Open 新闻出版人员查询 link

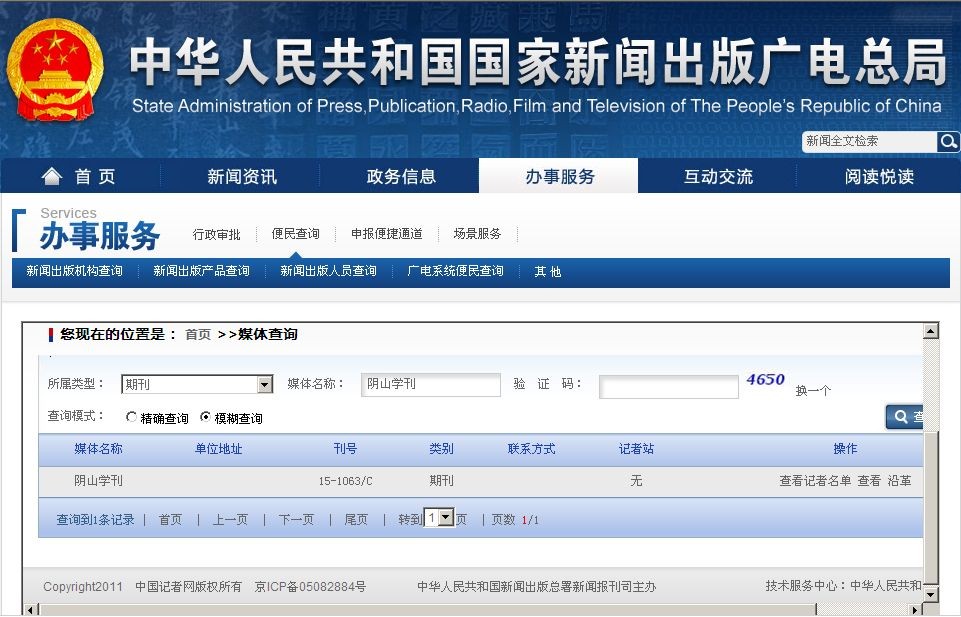point(328,271)
